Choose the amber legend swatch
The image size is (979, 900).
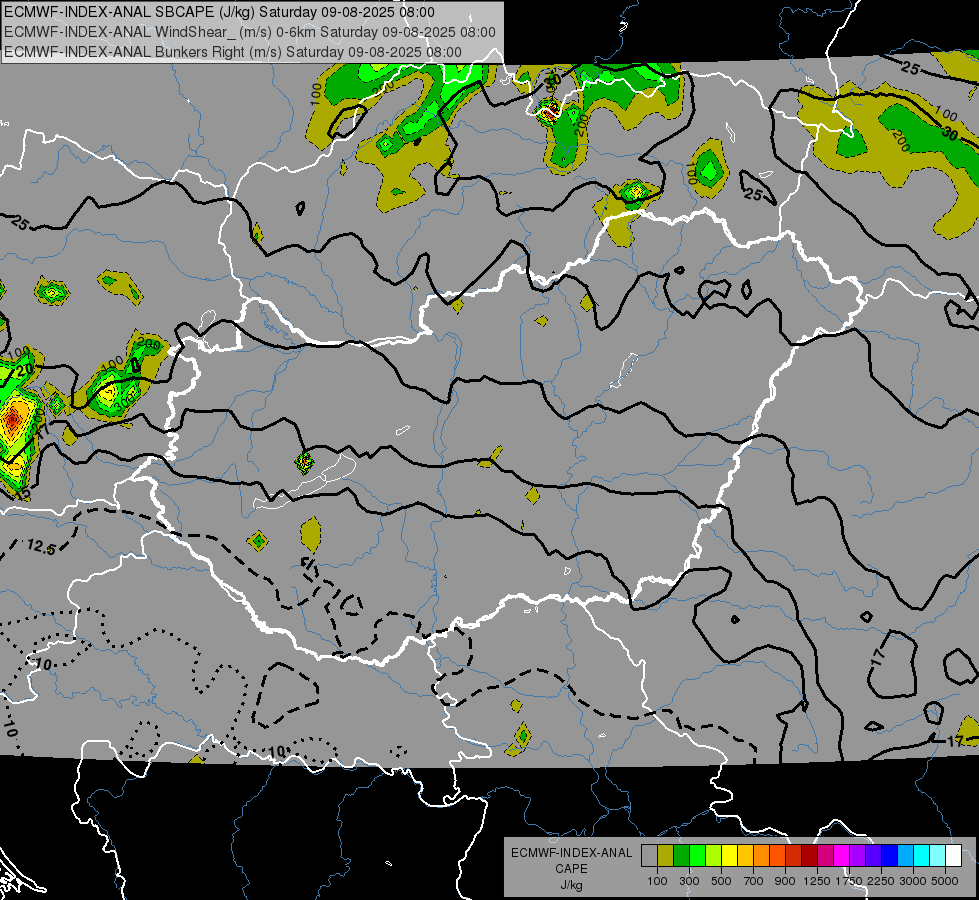point(745,855)
